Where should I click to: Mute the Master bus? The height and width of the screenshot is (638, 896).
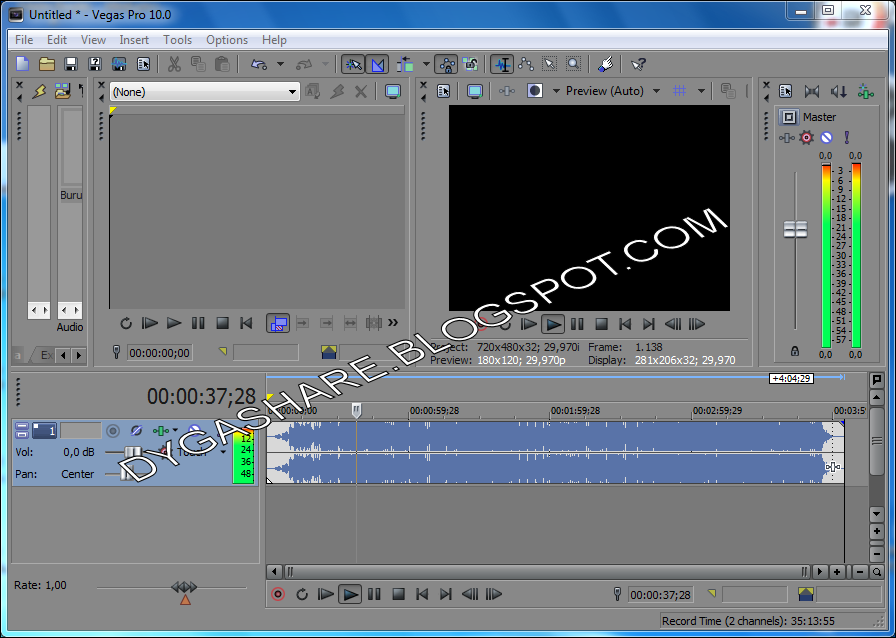point(826,137)
